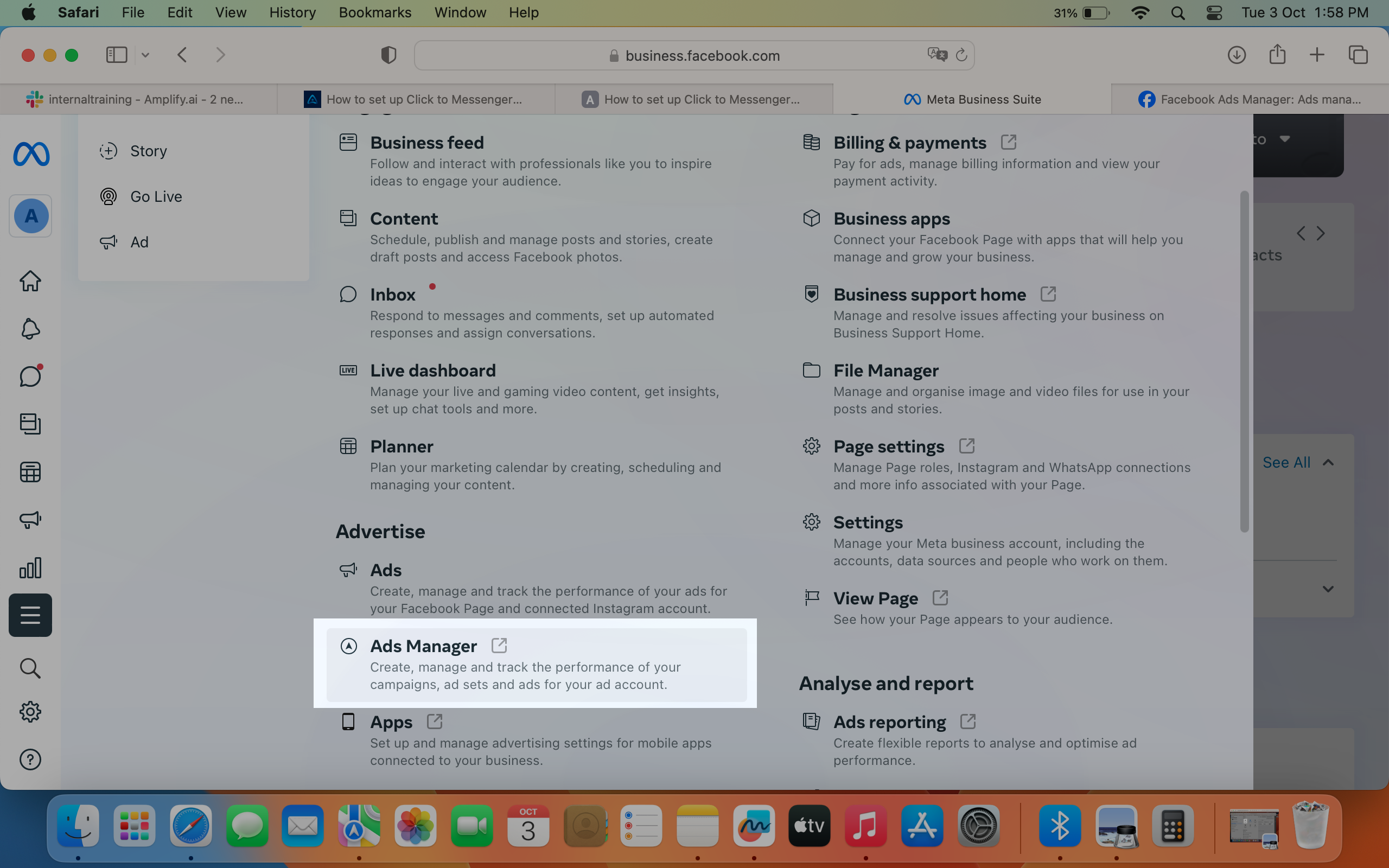Open Ads Manager

tap(537, 664)
